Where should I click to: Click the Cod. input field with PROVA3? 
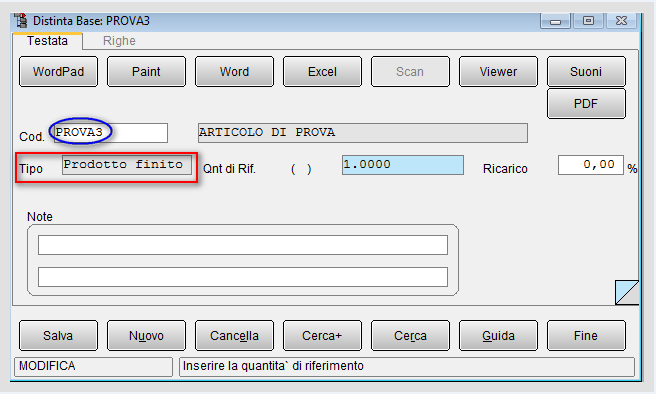(111, 133)
